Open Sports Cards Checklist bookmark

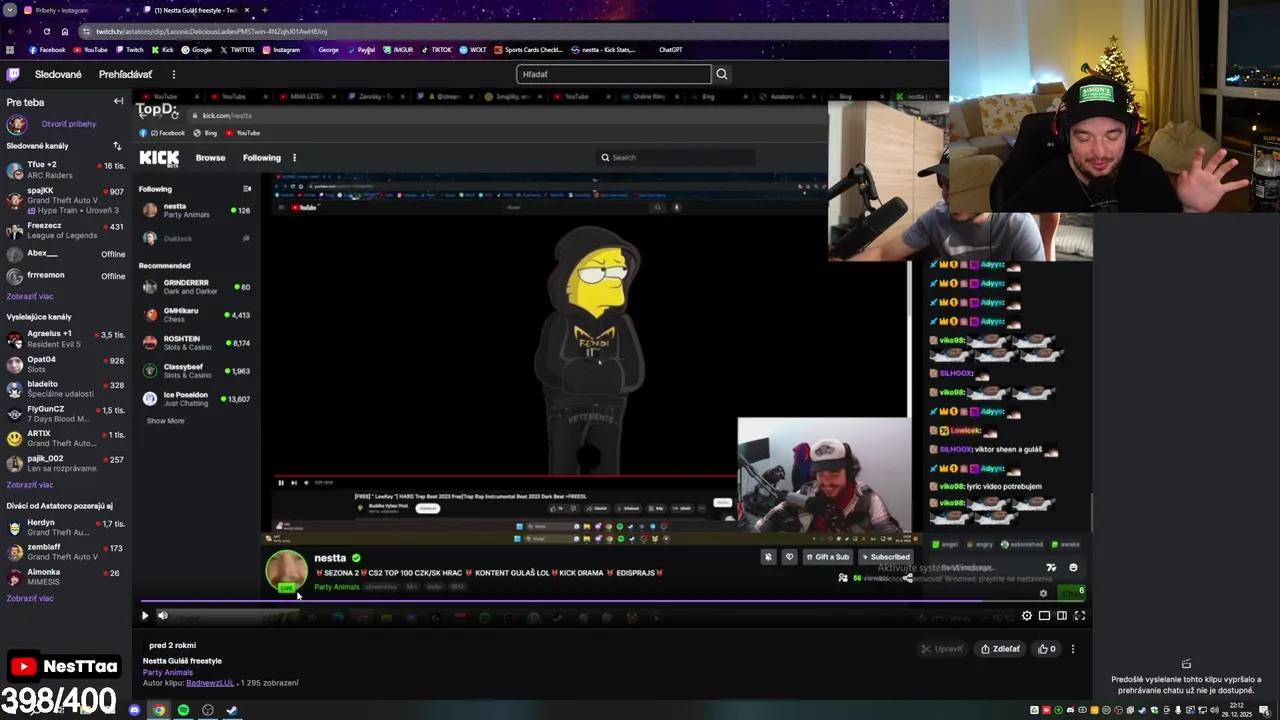click(x=529, y=50)
